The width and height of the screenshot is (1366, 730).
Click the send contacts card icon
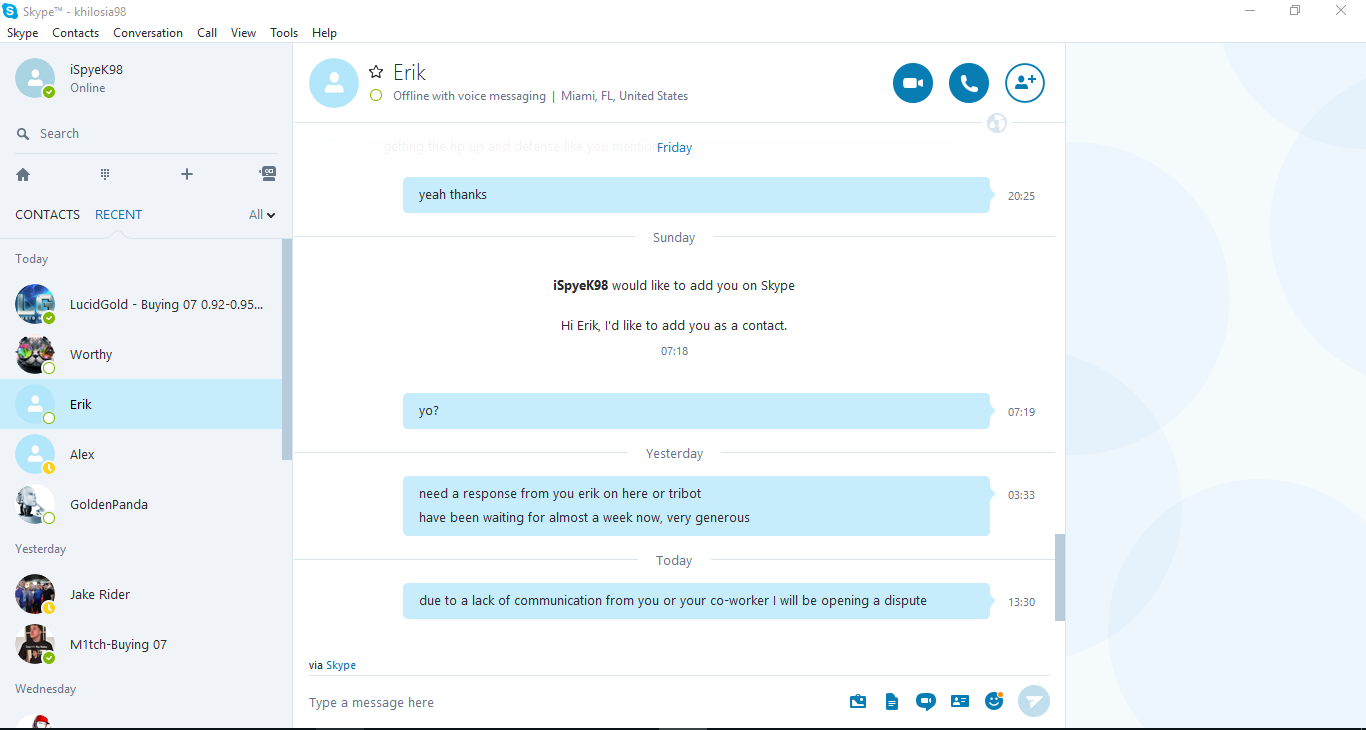960,701
